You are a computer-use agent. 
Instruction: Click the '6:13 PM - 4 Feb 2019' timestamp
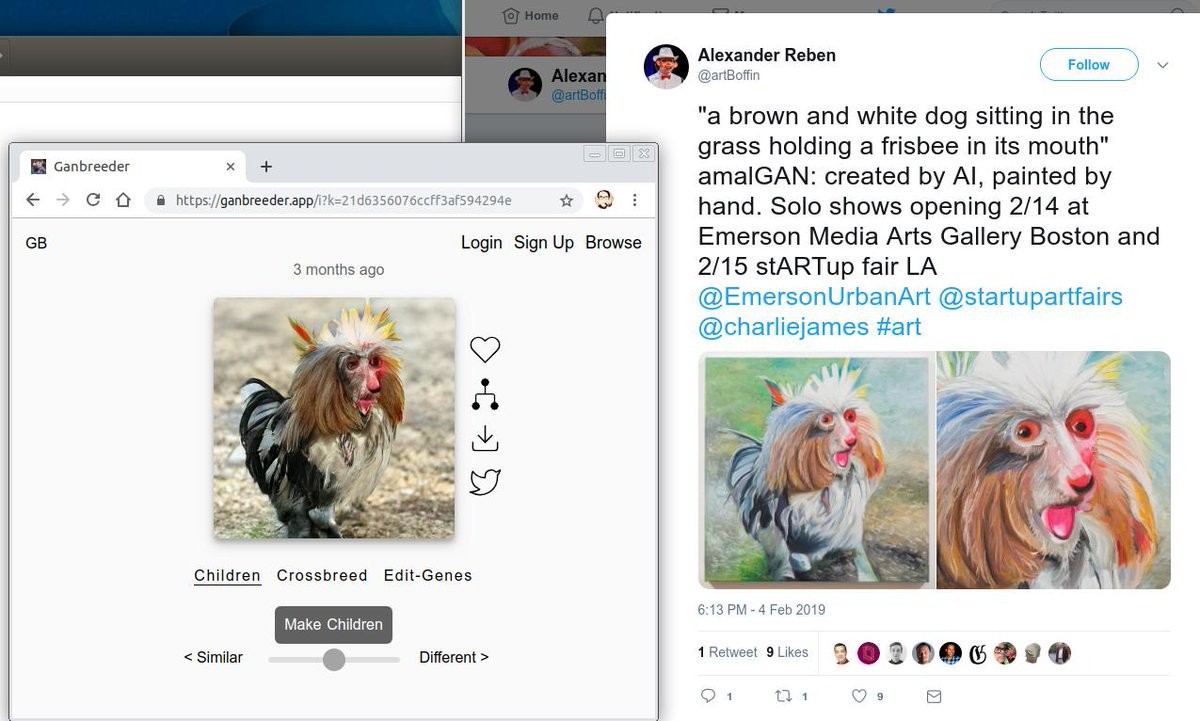761,609
